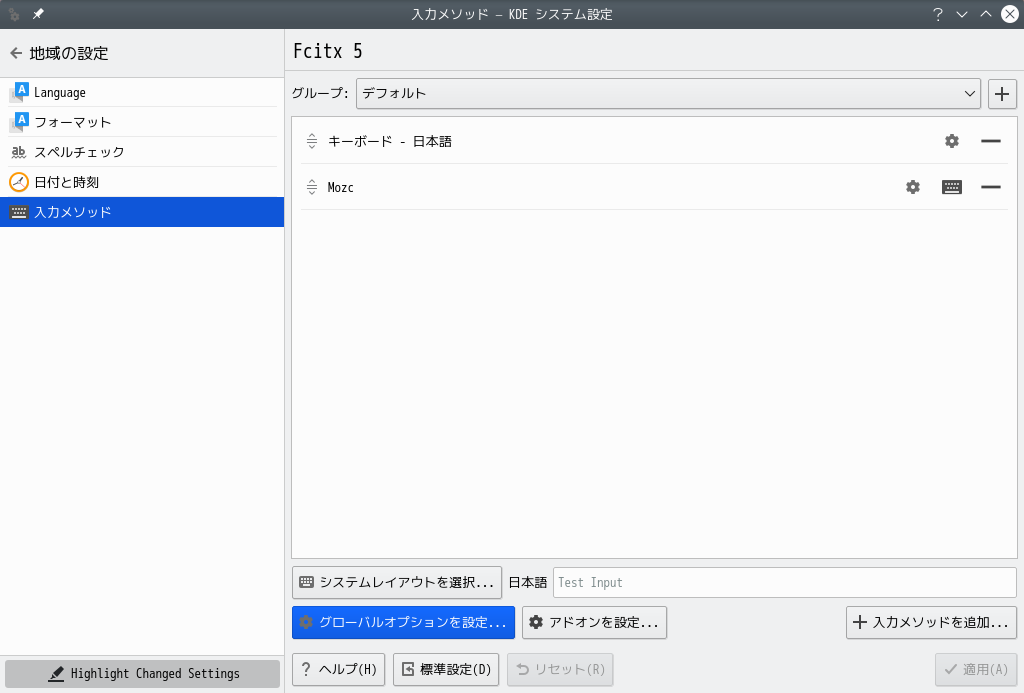Remove the キーボード - 日本語 input method

tap(991, 141)
